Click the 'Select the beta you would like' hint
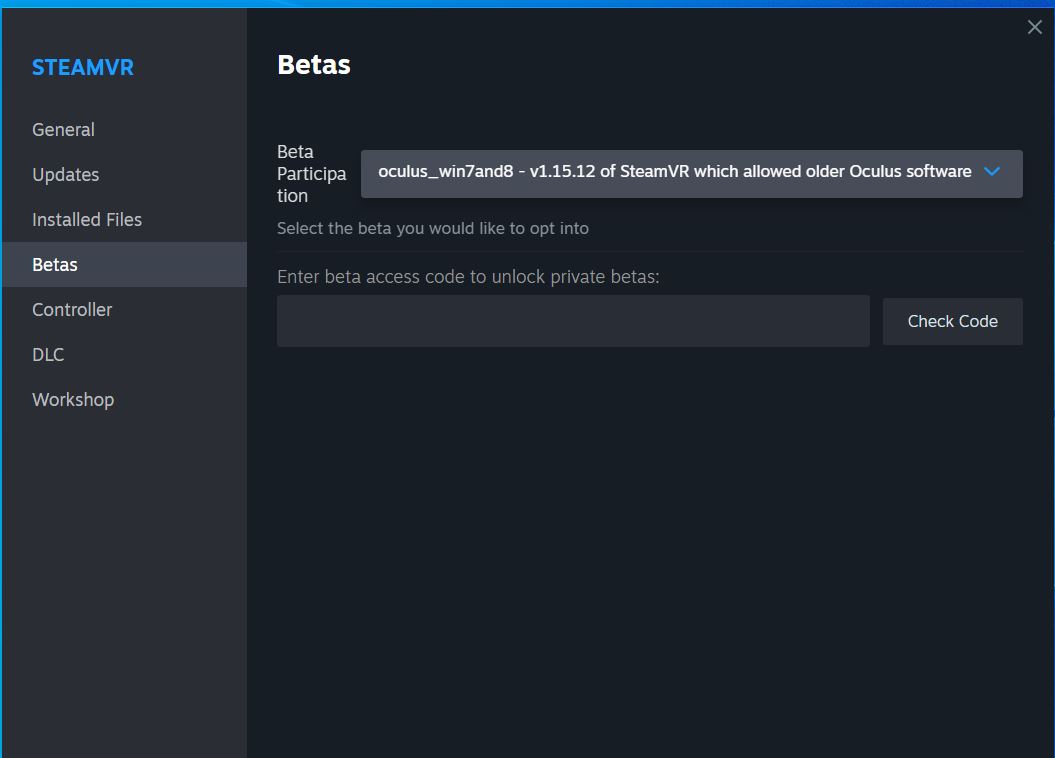Viewport: 1055px width, 758px height. [x=432, y=229]
